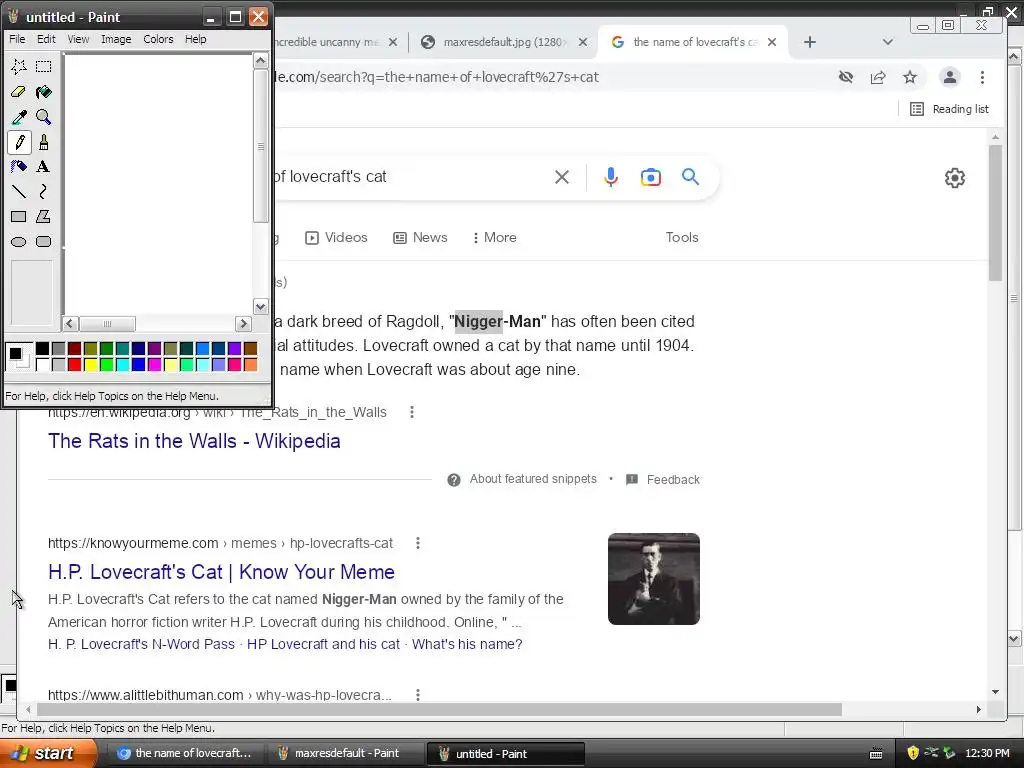Open options dots beside Wikipedia result URL
Image resolution: width=1024 pixels, height=768 pixels.
pos(411,412)
